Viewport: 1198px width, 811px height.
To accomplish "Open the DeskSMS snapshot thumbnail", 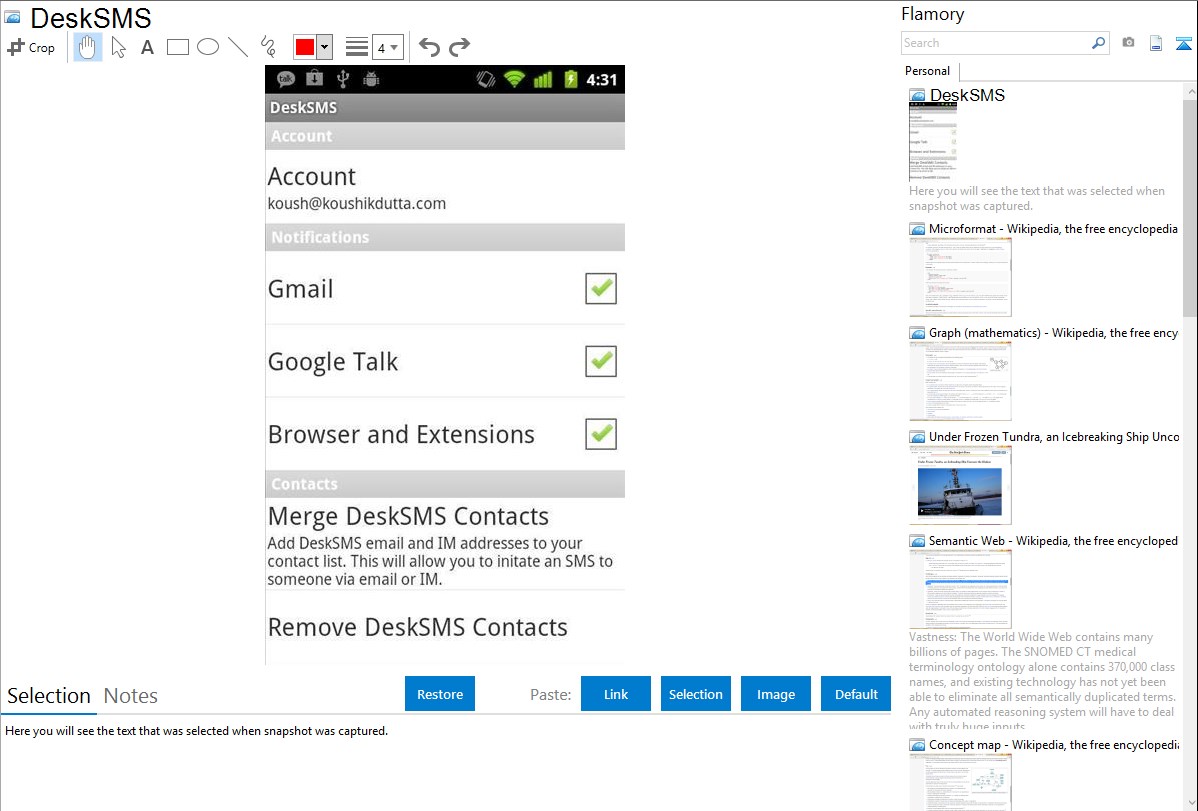I will (x=933, y=141).
